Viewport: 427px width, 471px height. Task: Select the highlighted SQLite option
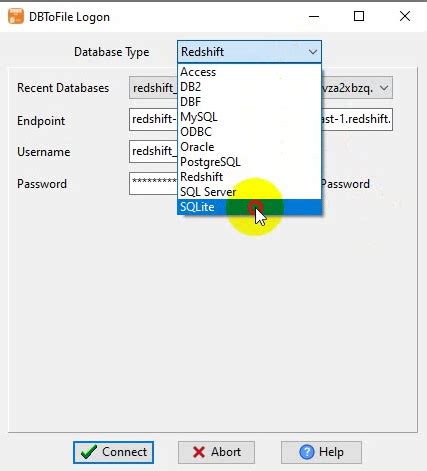249,207
